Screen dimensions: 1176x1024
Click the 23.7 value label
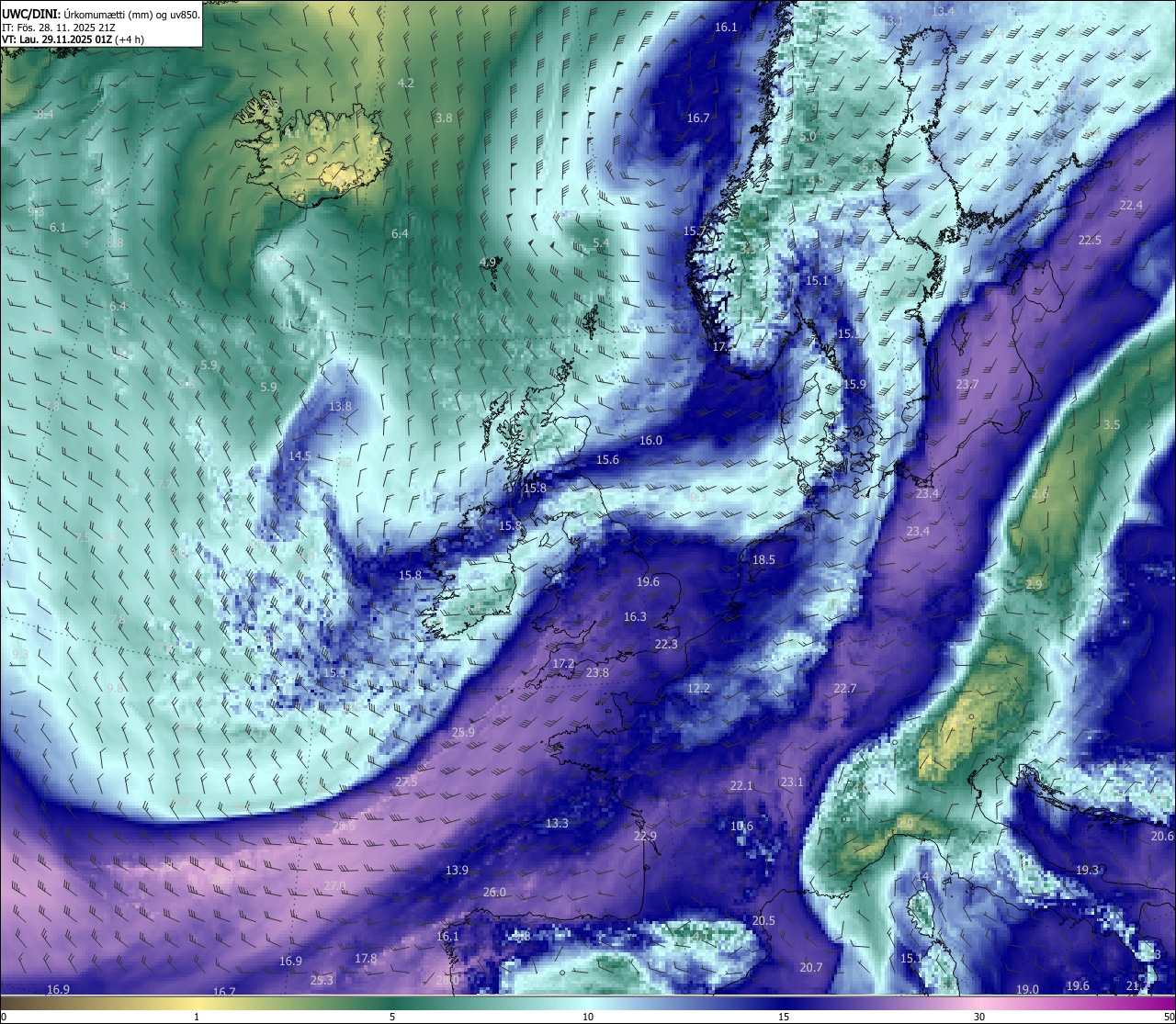[x=967, y=384]
